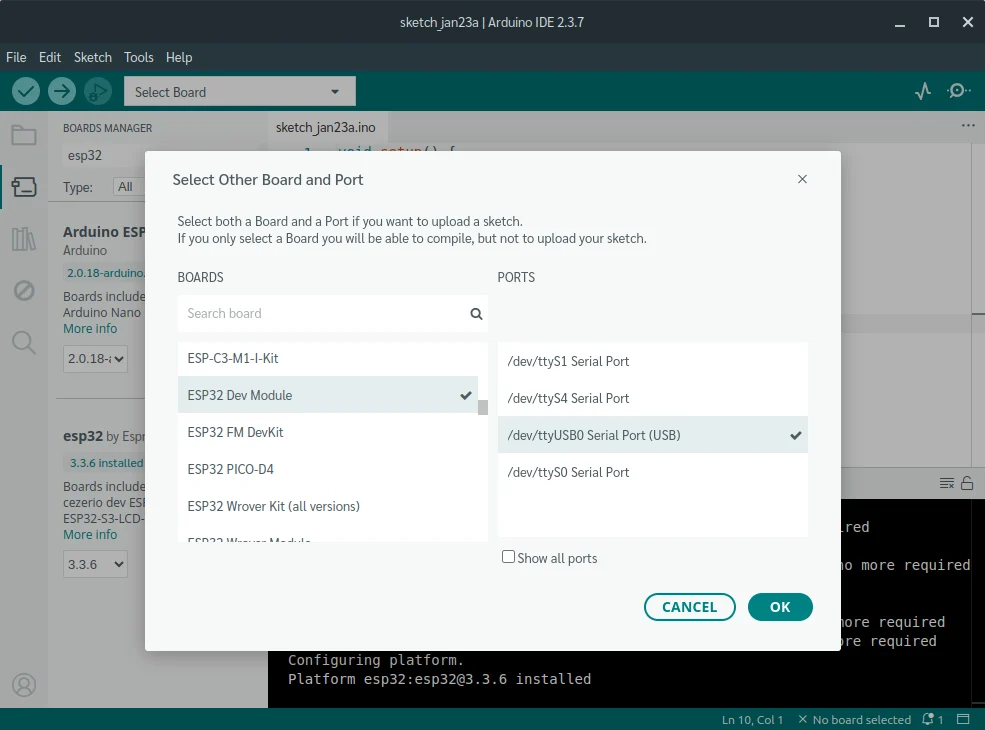
Task: Open the Select Board dropdown
Action: 239,92
